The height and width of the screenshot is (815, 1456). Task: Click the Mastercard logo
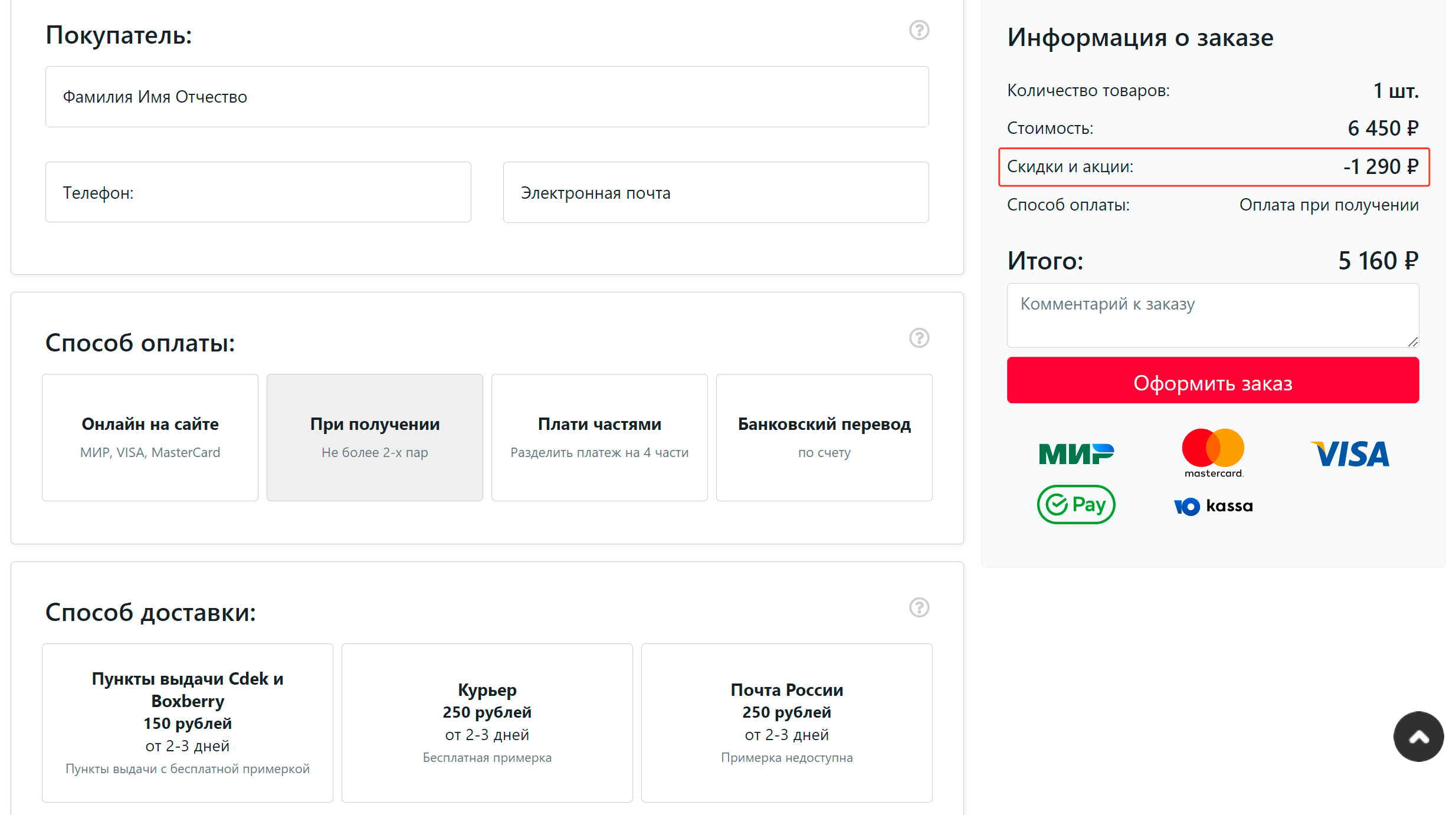pyautogui.click(x=1213, y=453)
